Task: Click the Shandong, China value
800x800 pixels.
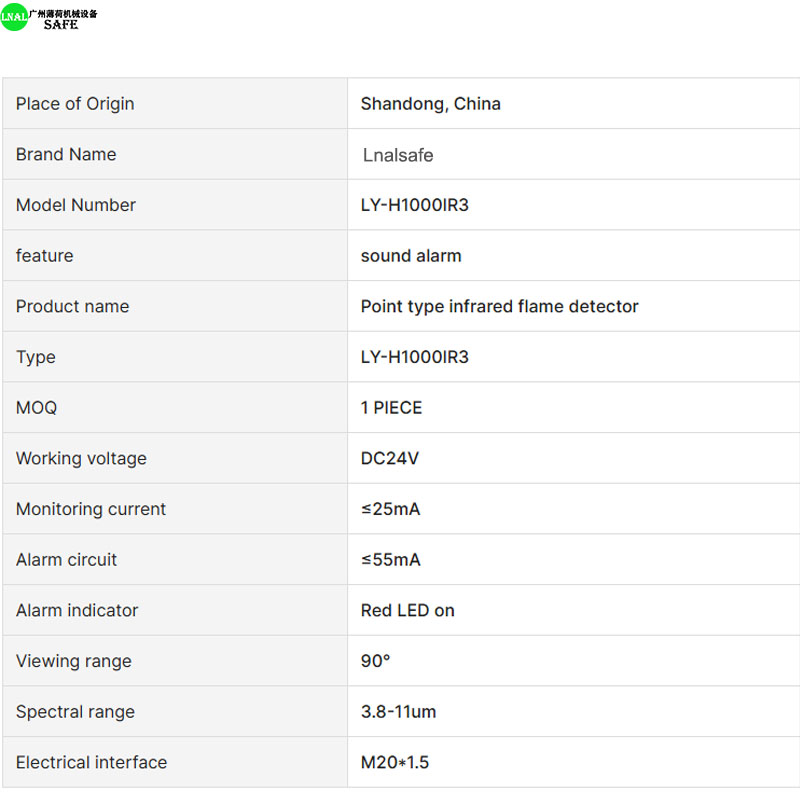Action: 431,104
